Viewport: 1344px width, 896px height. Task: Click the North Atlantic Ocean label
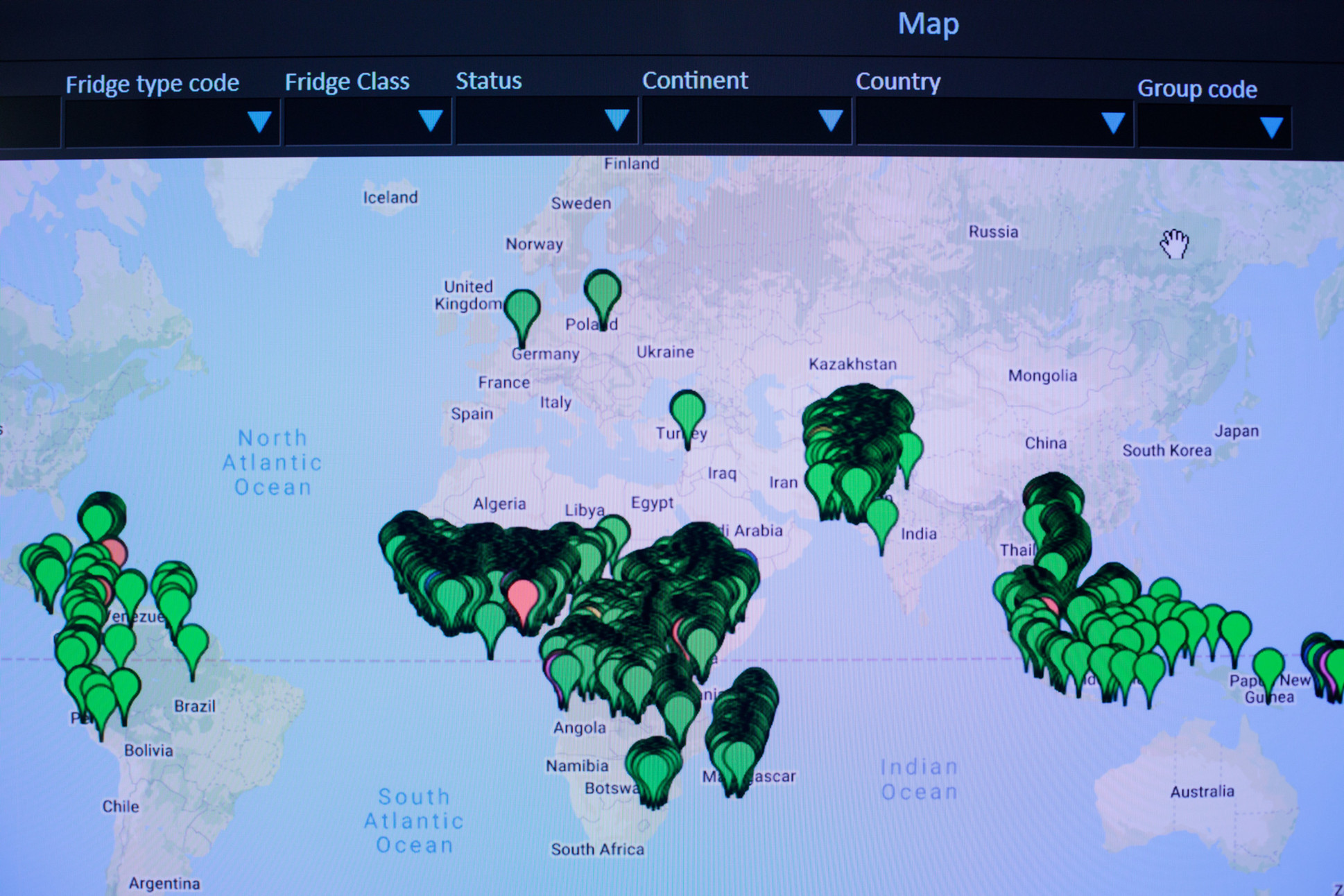tap(273, 463)
